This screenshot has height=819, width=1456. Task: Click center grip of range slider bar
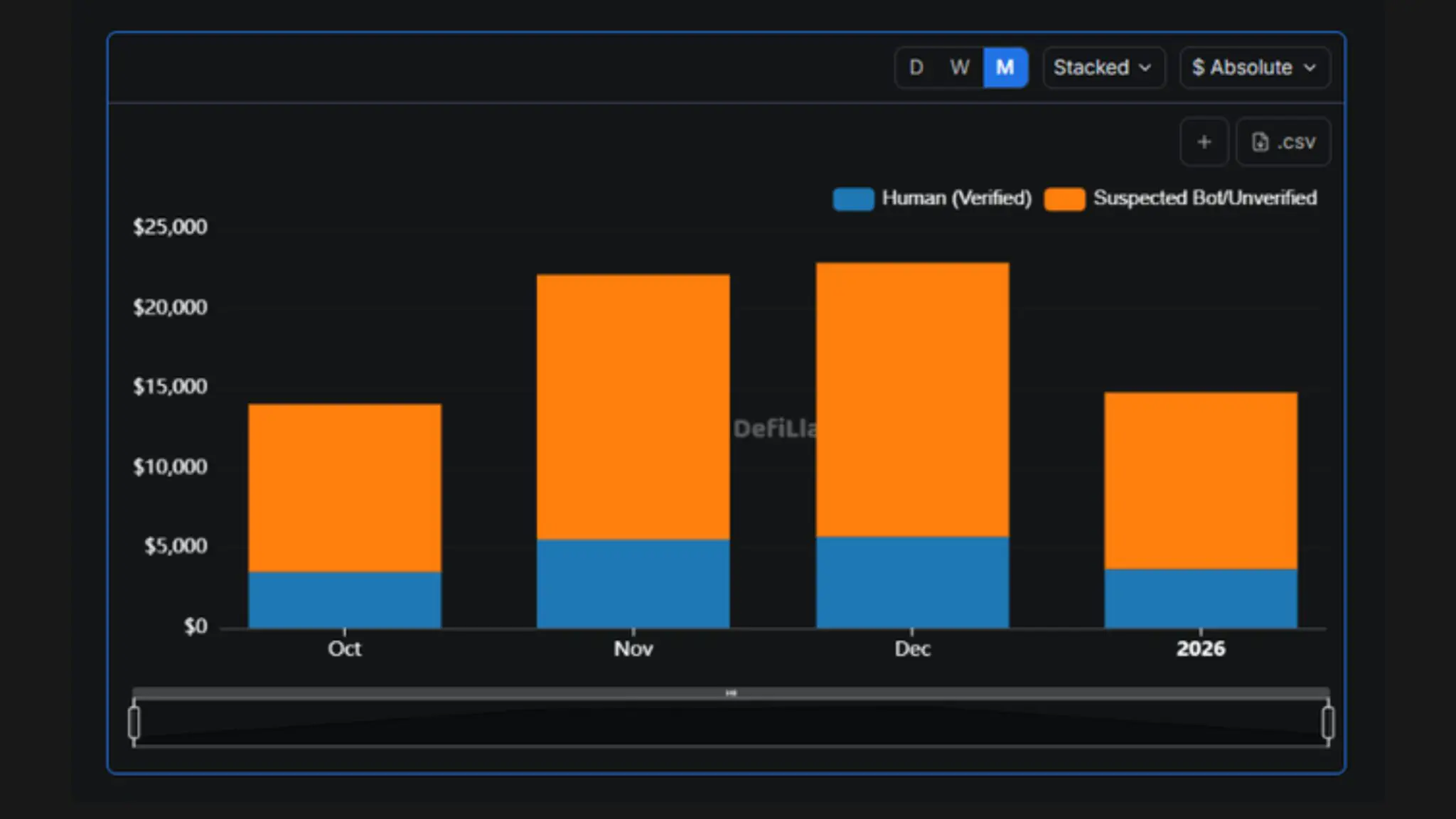point(731,692)
